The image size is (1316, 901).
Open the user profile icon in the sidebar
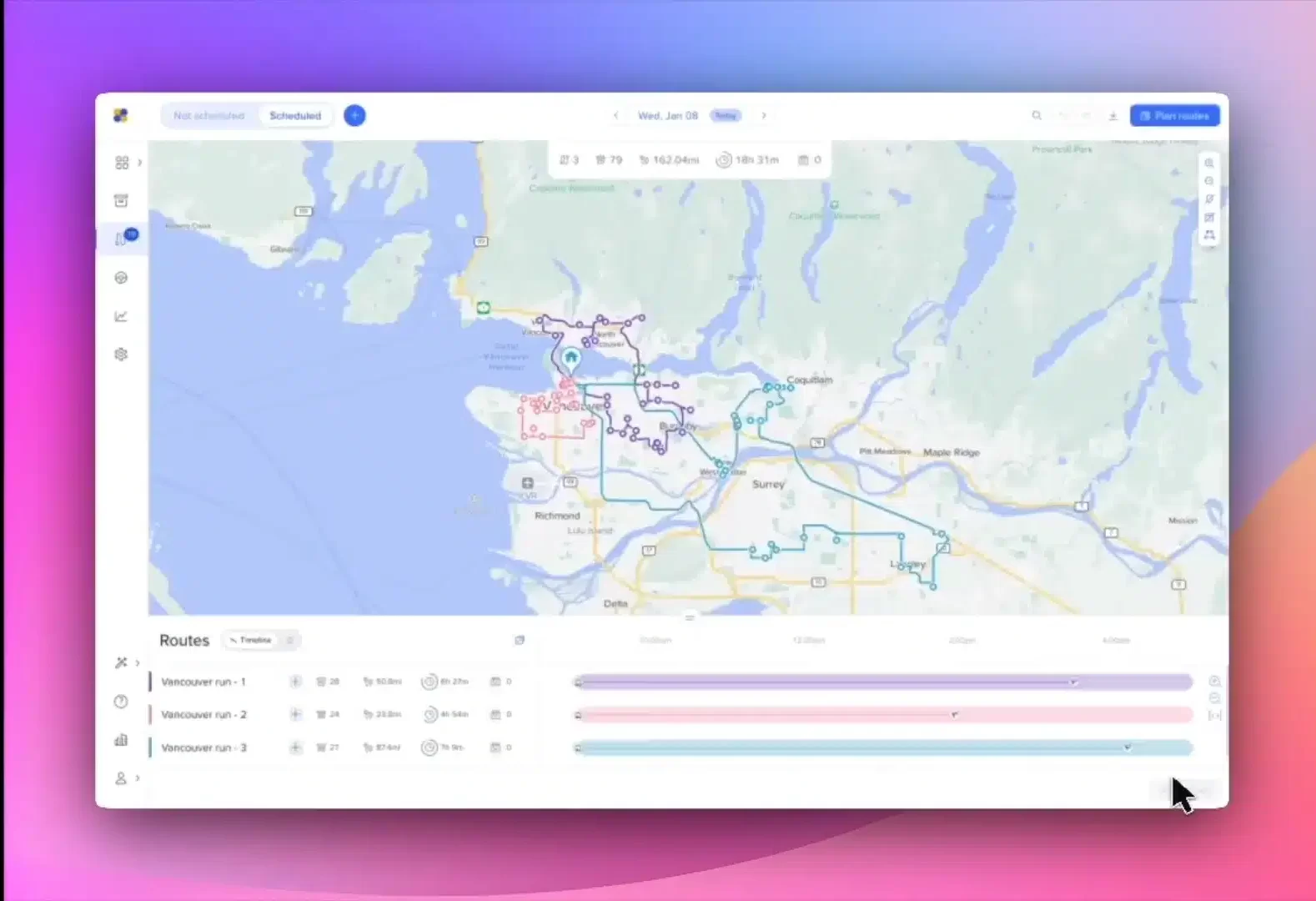click(x=121, y=778)
